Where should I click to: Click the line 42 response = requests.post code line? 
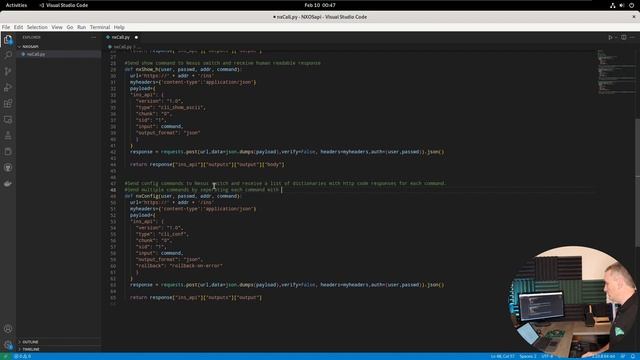[287, 152]
